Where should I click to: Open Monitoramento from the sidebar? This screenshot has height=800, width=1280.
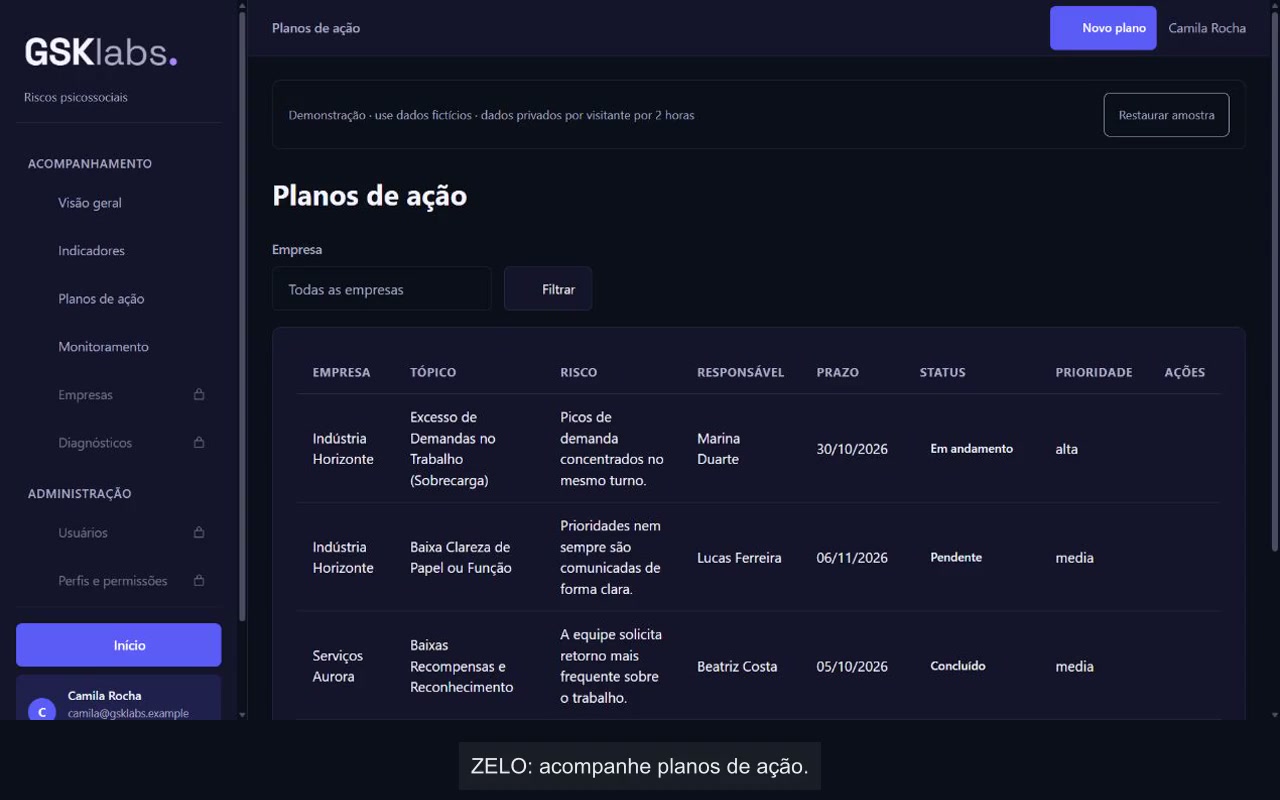click(x=103, y=347)
